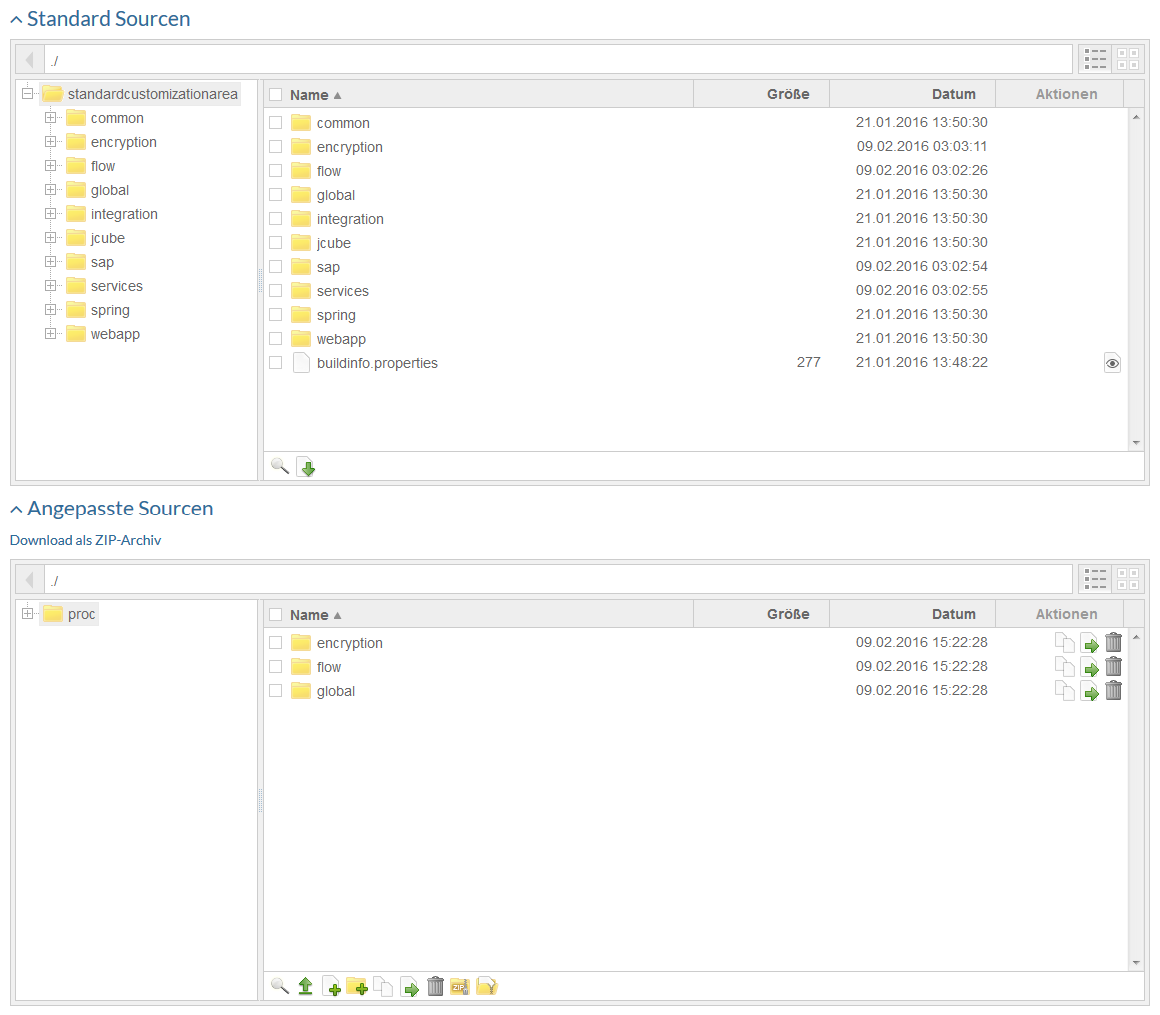Create new file in Angepasste Sourcen toolbar
This screenshot has width=1160, height=1015.
pos(331,987)
